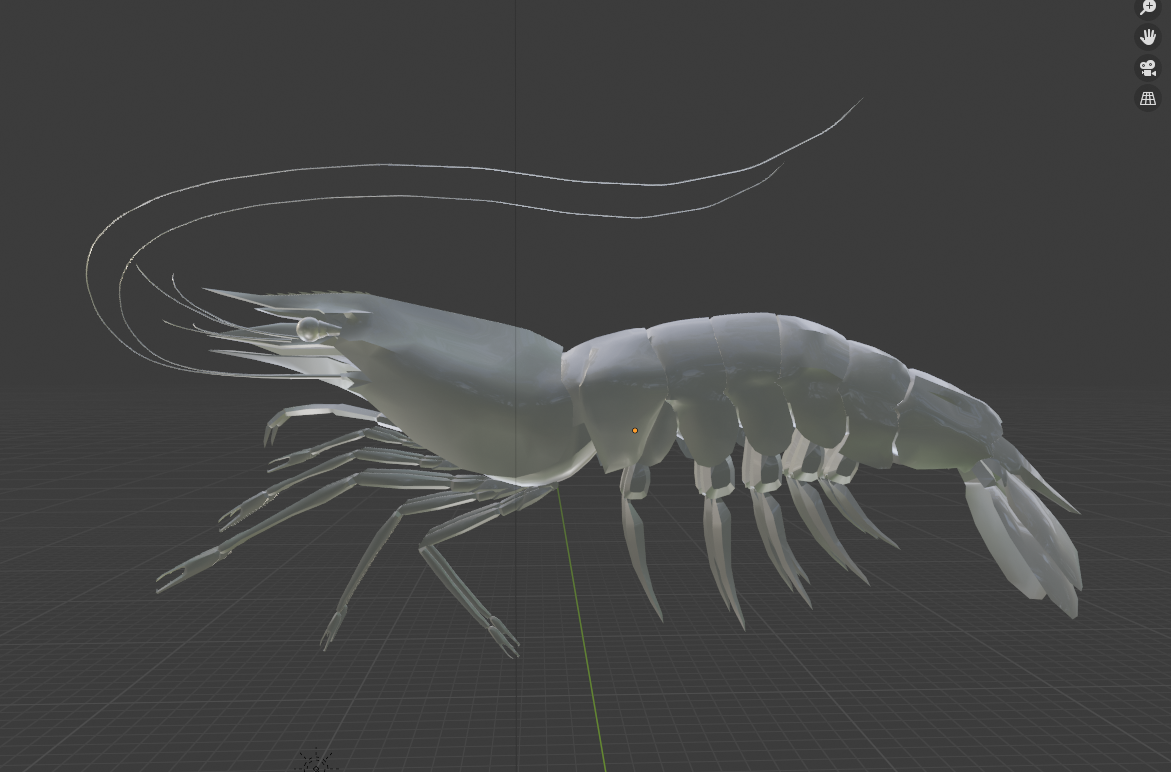The width and height of the screenshot is (1171, 772).
Task: Select the shrimp's round eye
Action: click(308, 329)
